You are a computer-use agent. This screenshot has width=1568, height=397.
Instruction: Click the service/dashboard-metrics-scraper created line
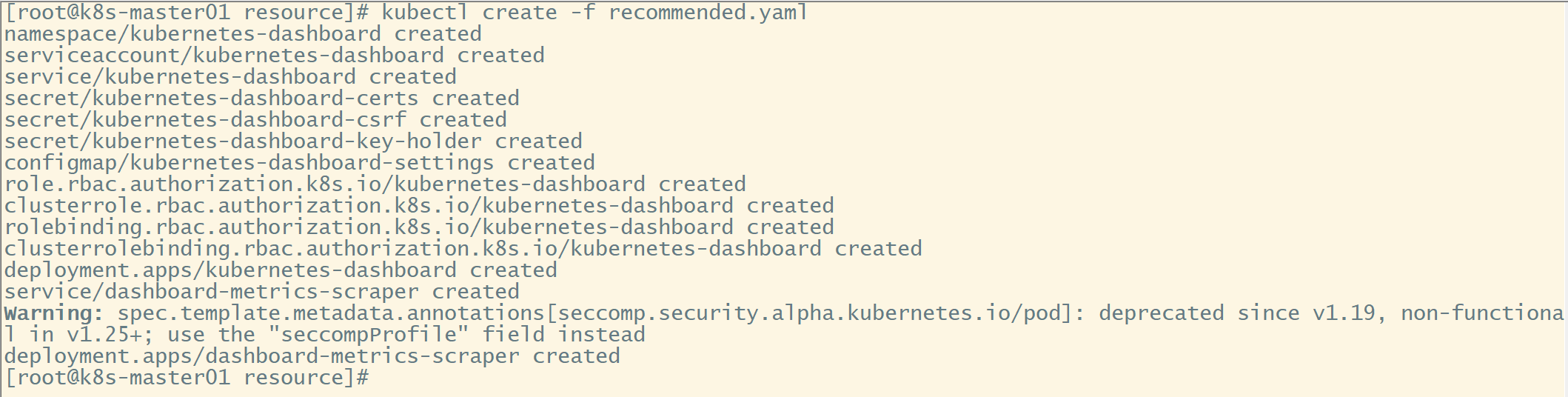(262, 293)
